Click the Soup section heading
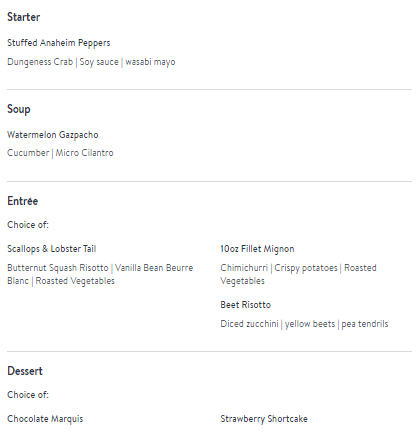The height and width of the screenshot is (447, 416). (x=19, y=109)
